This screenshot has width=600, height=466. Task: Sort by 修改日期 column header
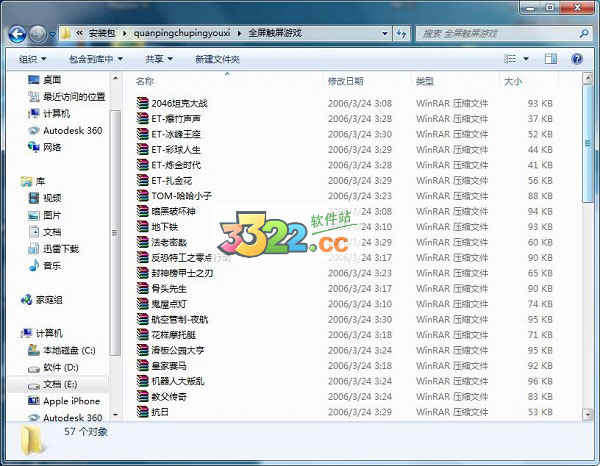[x=346, y=81]
